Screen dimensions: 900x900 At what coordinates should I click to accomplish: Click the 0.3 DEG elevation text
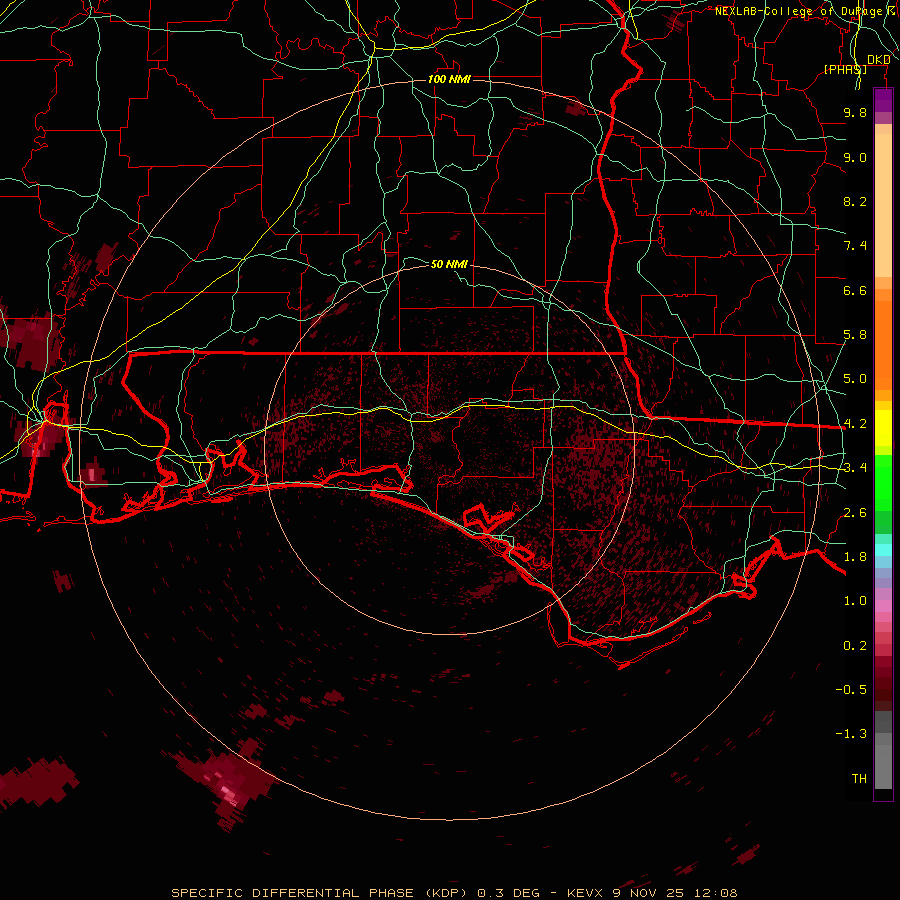coord(509,893)
